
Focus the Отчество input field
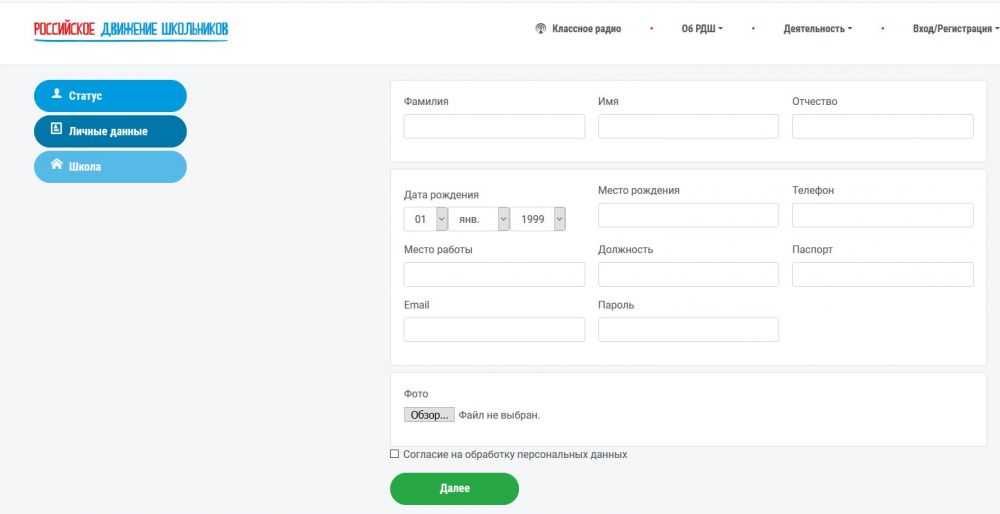point(883,126)
